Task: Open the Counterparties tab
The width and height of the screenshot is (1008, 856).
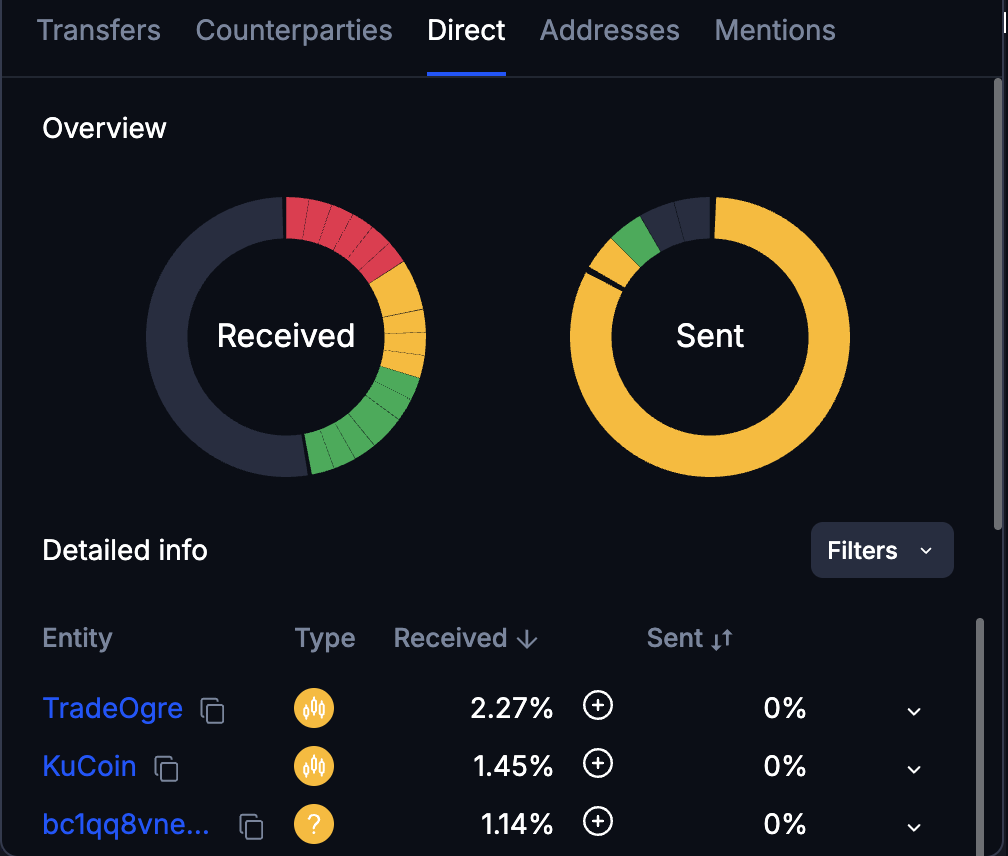Action: click(x=294, y=30)
